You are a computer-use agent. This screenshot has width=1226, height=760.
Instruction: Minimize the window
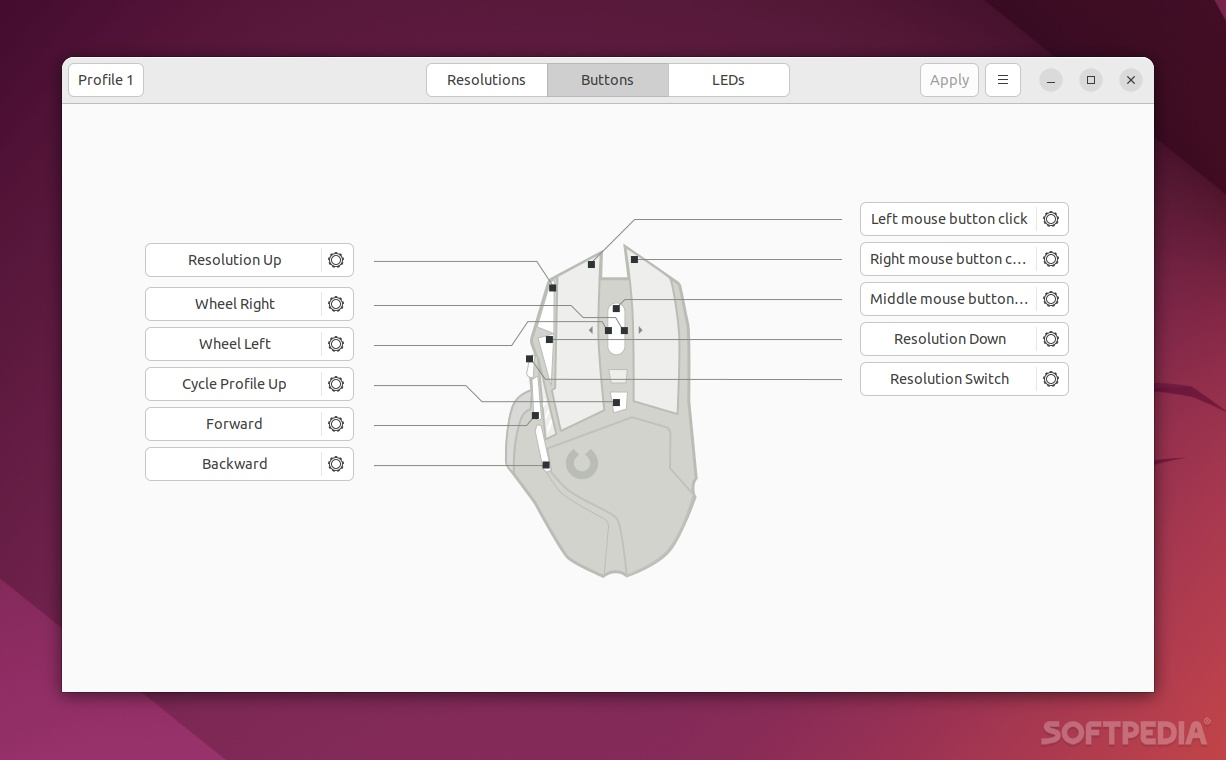click(1050, 80)
